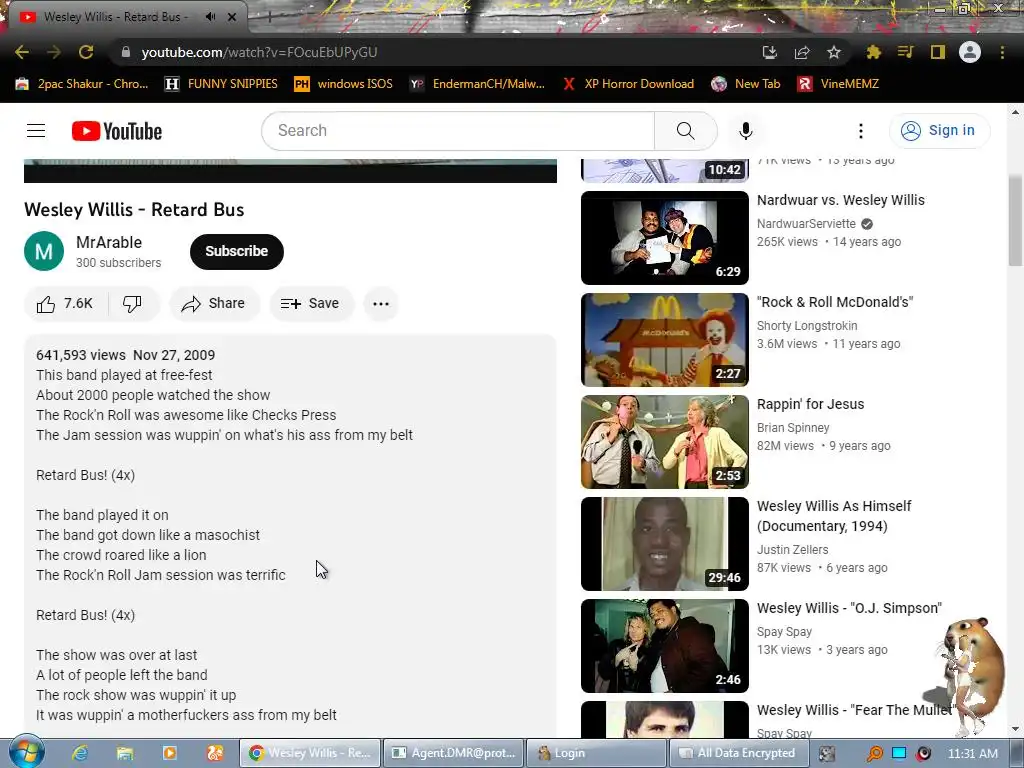The height and width of the screenshot is (768, 1024).
Task: Open the Chrome three-dot menu
Action: 1002,52
